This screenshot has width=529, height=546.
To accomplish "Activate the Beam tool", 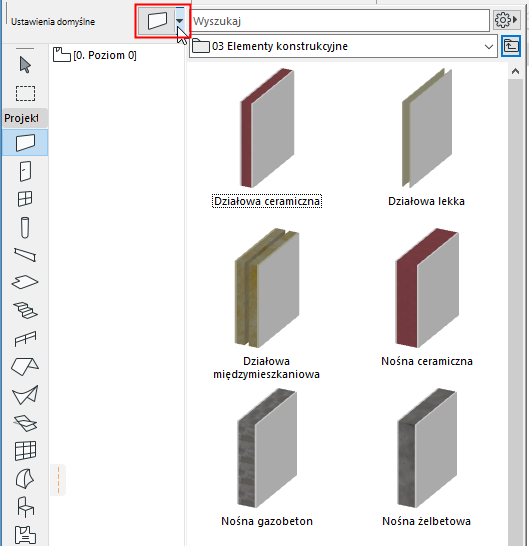I will tap(25, 255).
